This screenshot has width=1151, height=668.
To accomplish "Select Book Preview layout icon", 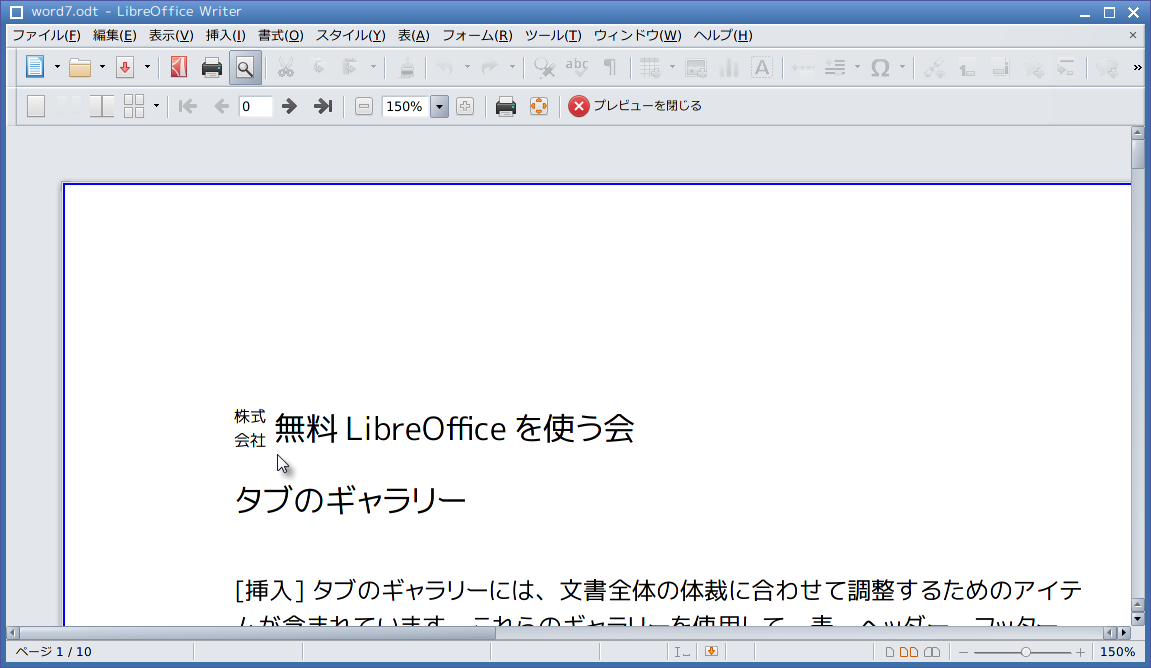I will tap(102, 106).
